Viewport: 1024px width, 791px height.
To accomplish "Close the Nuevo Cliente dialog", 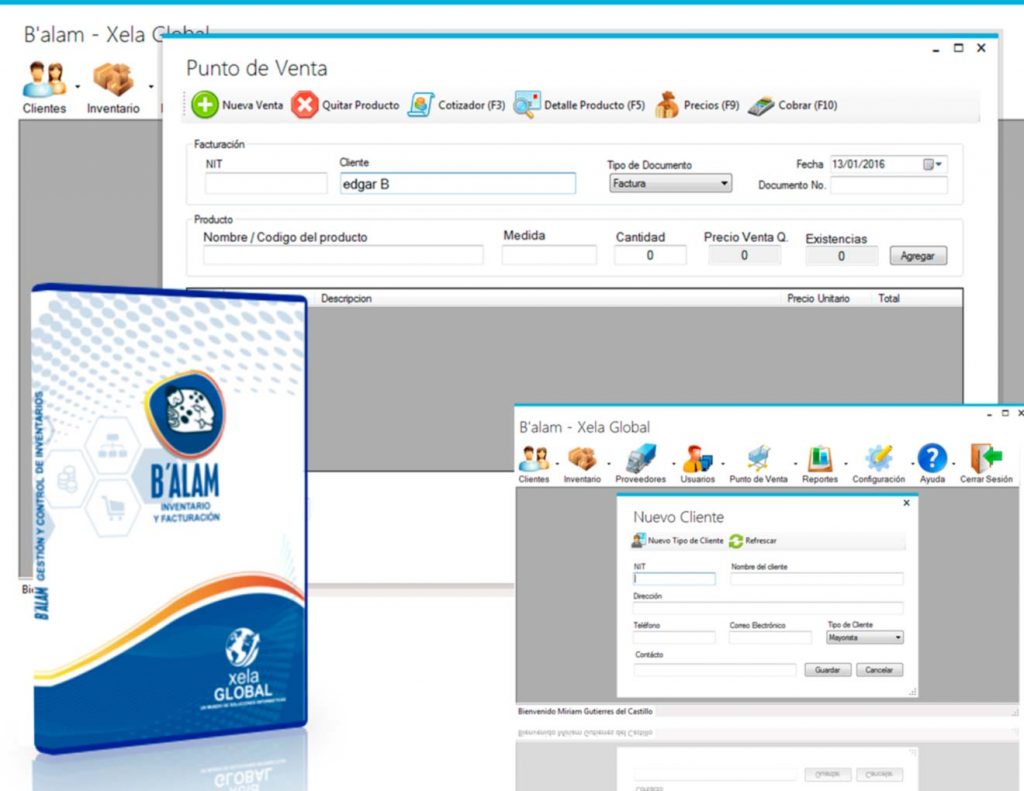I will tap(906, 503).
